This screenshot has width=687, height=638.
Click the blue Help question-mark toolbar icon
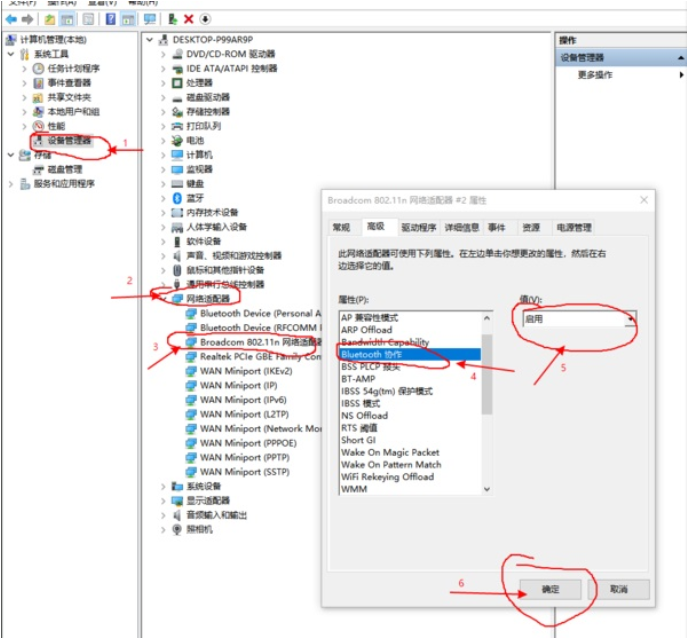point(111,19)
